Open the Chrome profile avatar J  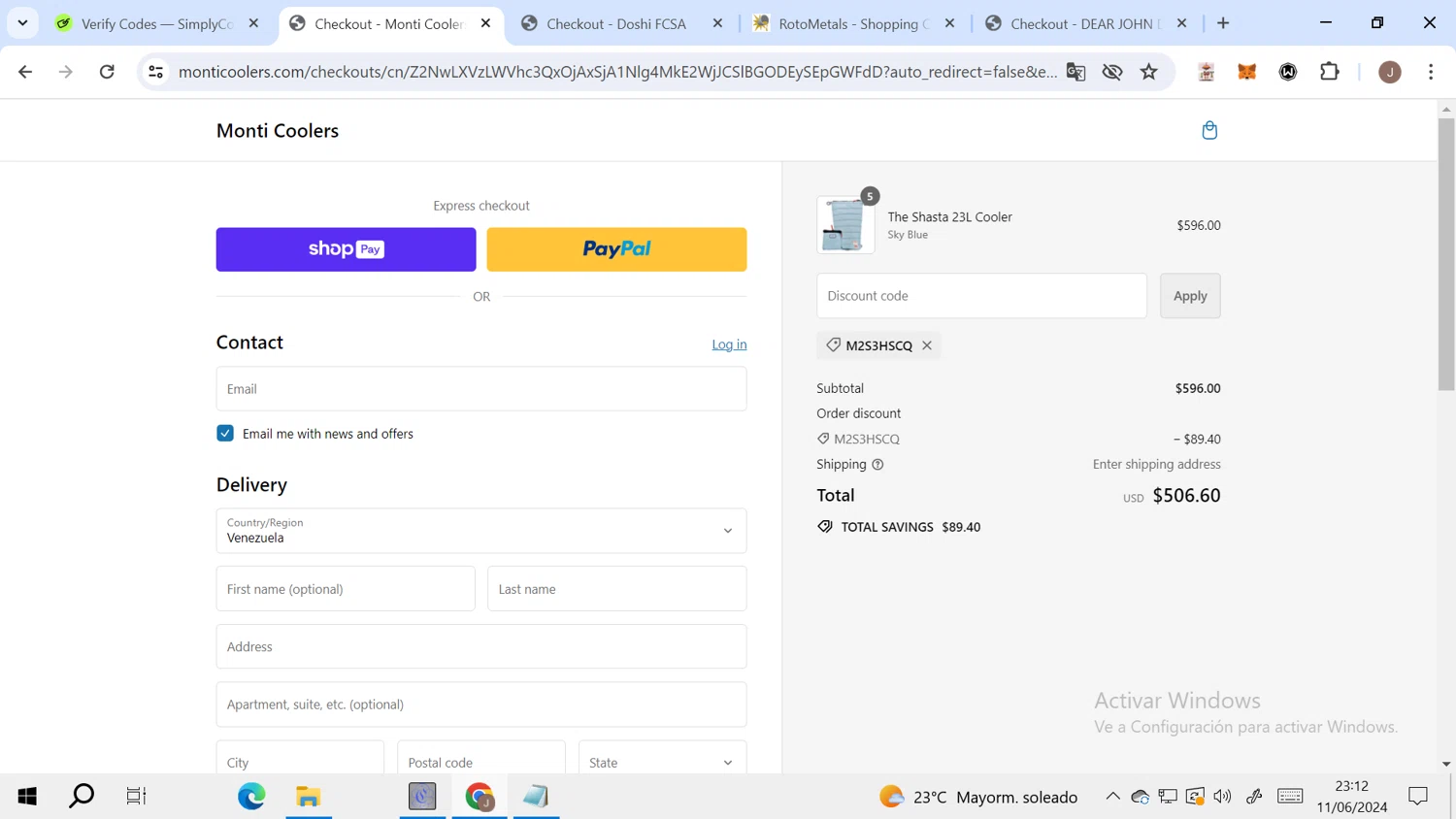pyautogui.click(x=1390, y=72)
